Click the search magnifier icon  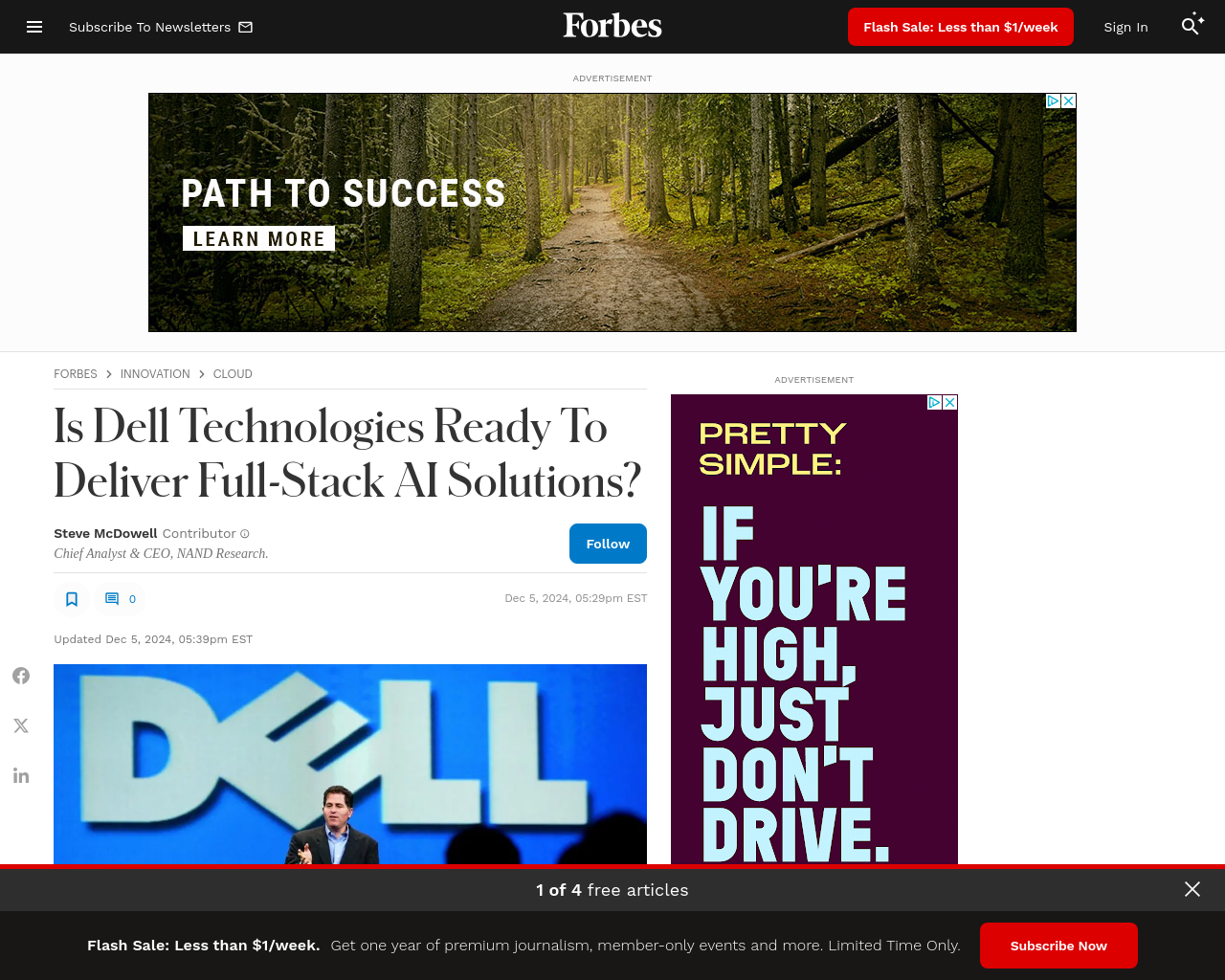pos(1192,26)
